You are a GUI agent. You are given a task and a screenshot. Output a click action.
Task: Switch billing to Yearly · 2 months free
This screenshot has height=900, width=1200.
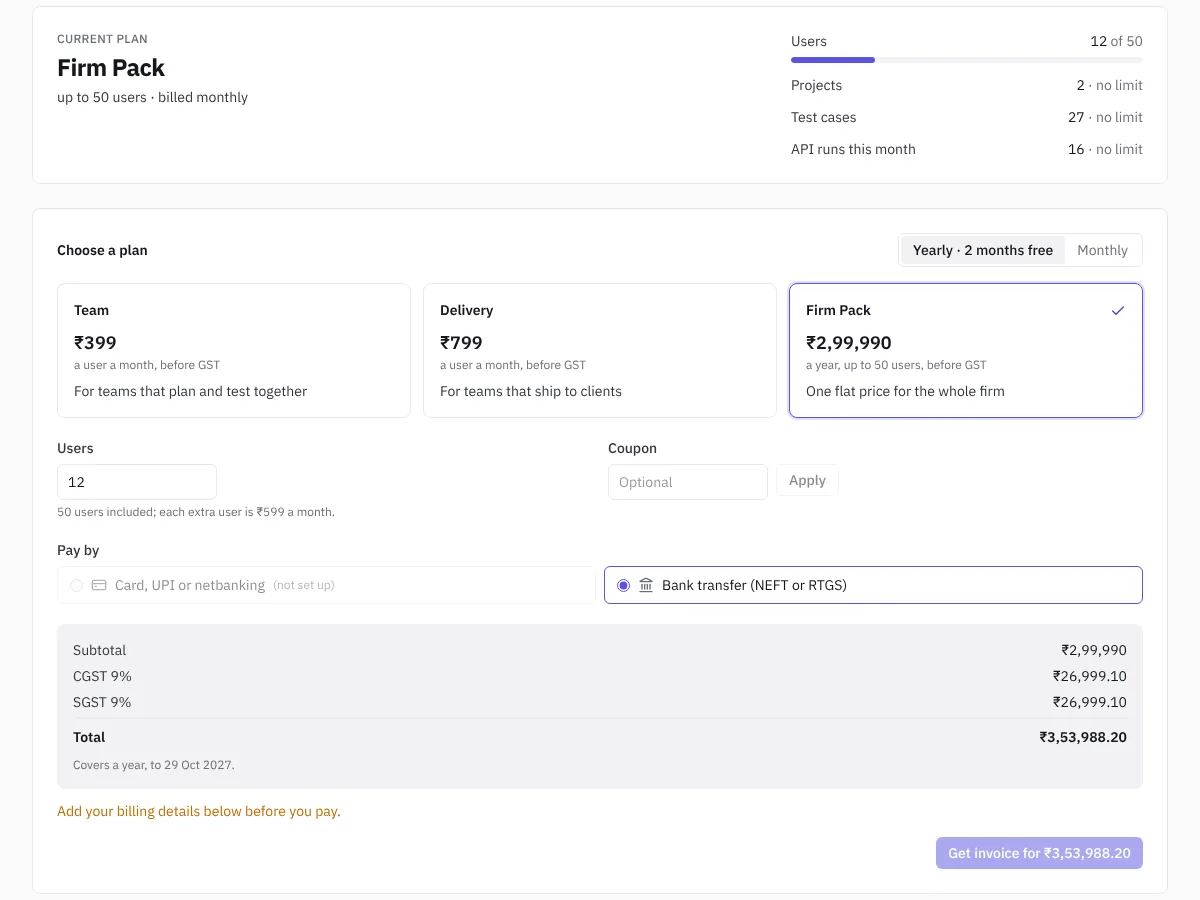pyautogui.click(x=982, y=250)
